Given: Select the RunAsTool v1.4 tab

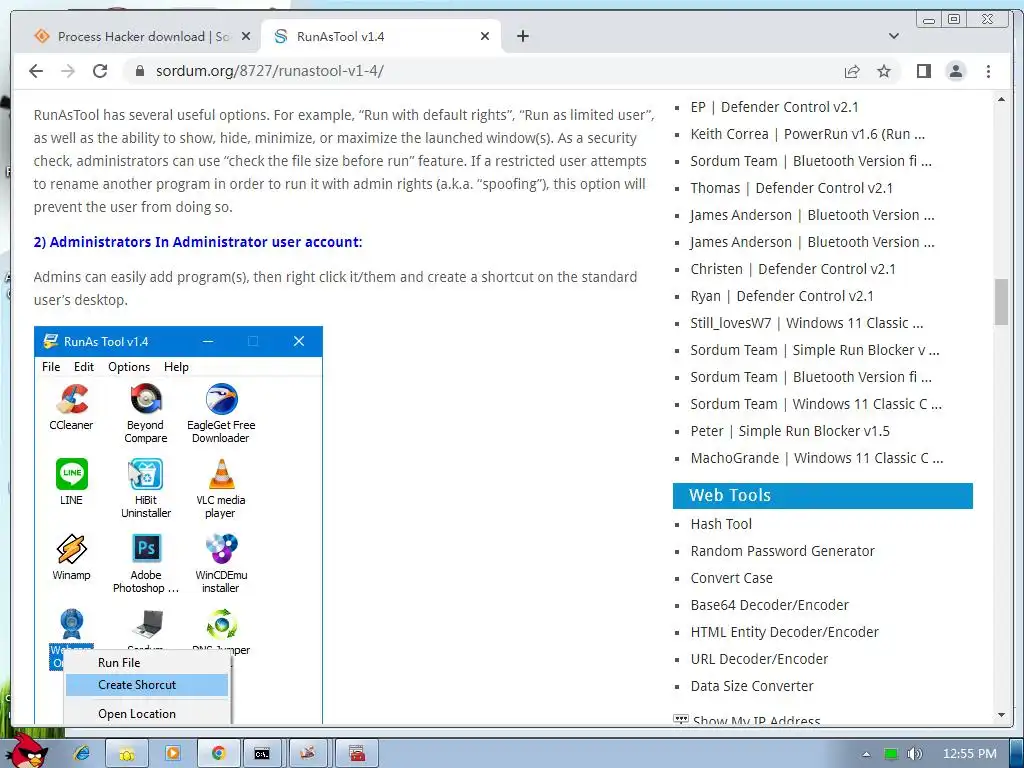Looking at the screenshot, I should [x=381, y=37].
